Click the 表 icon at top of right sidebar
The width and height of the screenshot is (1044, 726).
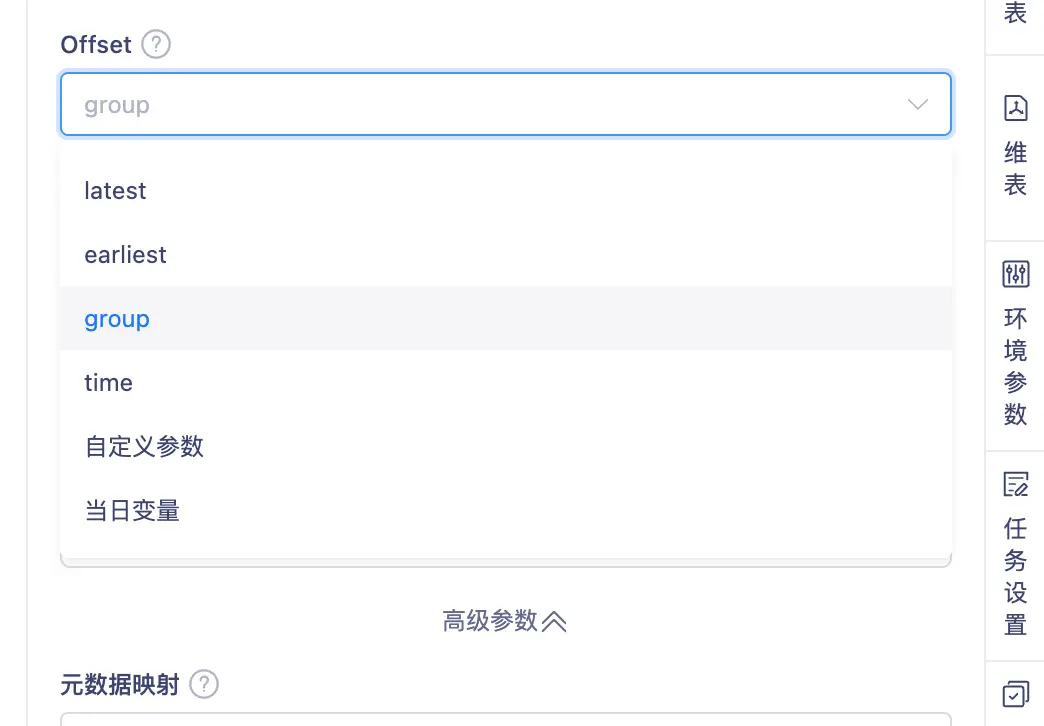[1015, 12]
